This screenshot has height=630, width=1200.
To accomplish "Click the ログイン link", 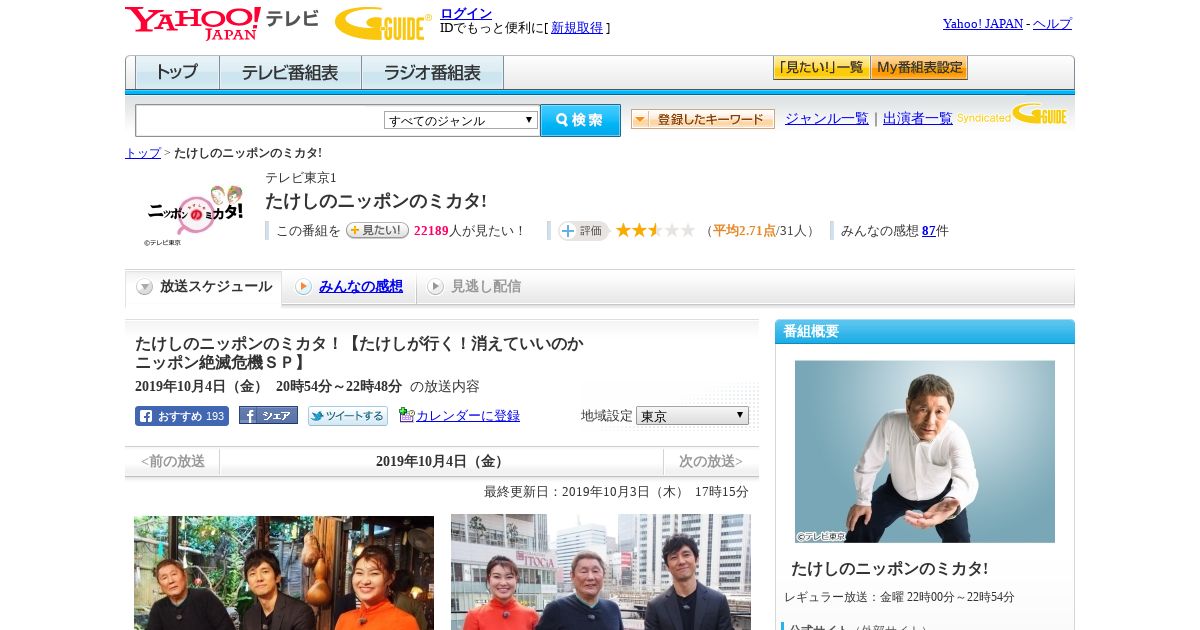I will point(466,13).
